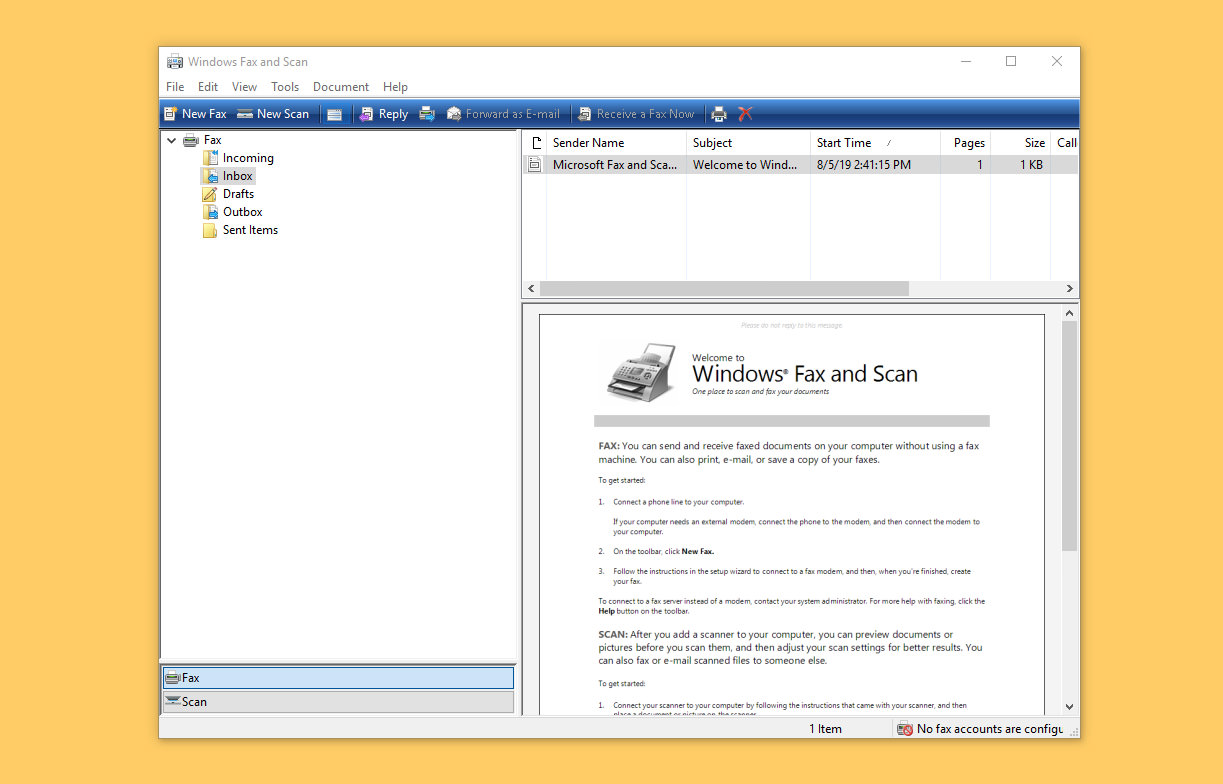Click the Print icon in the toolbar

point(719,114)
